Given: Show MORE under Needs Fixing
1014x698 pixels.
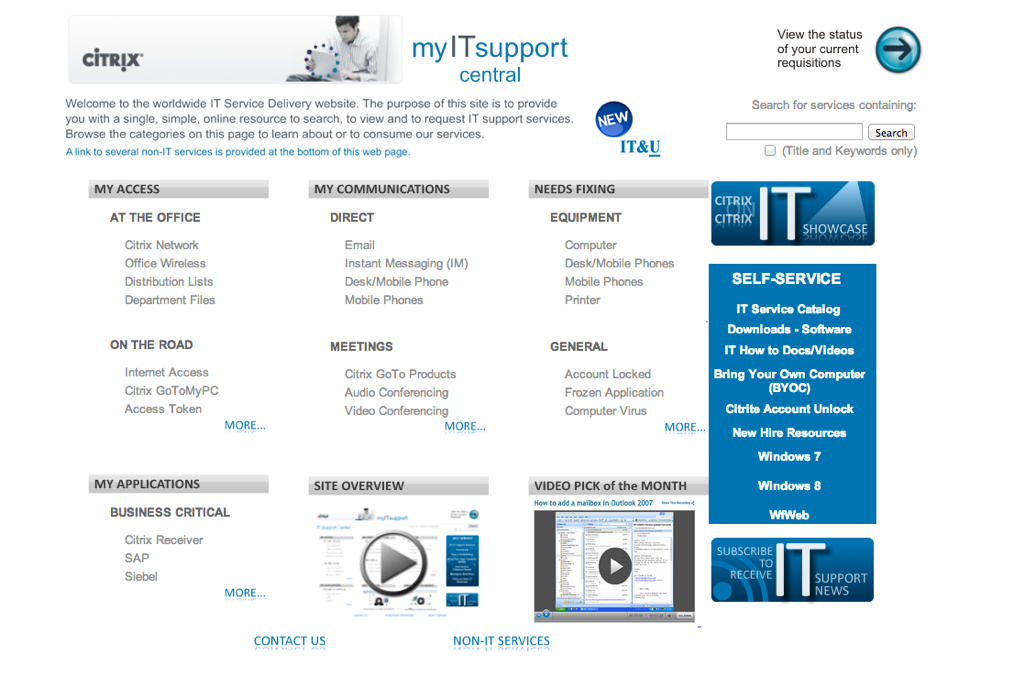Looking at the screenshot, I should (x=685, y=427).
